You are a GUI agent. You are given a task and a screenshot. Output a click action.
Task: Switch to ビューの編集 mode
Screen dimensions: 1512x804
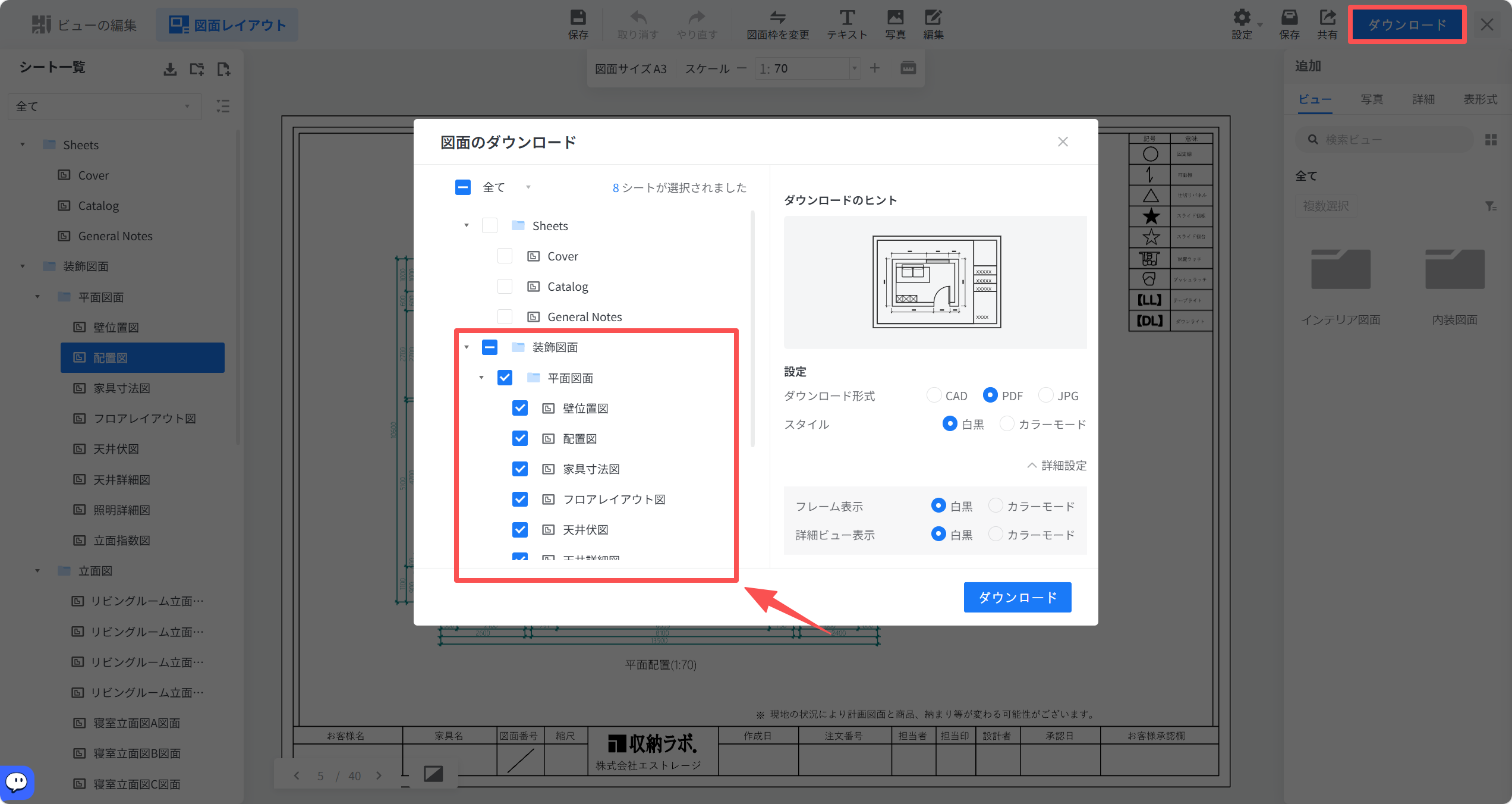point(84,25)
